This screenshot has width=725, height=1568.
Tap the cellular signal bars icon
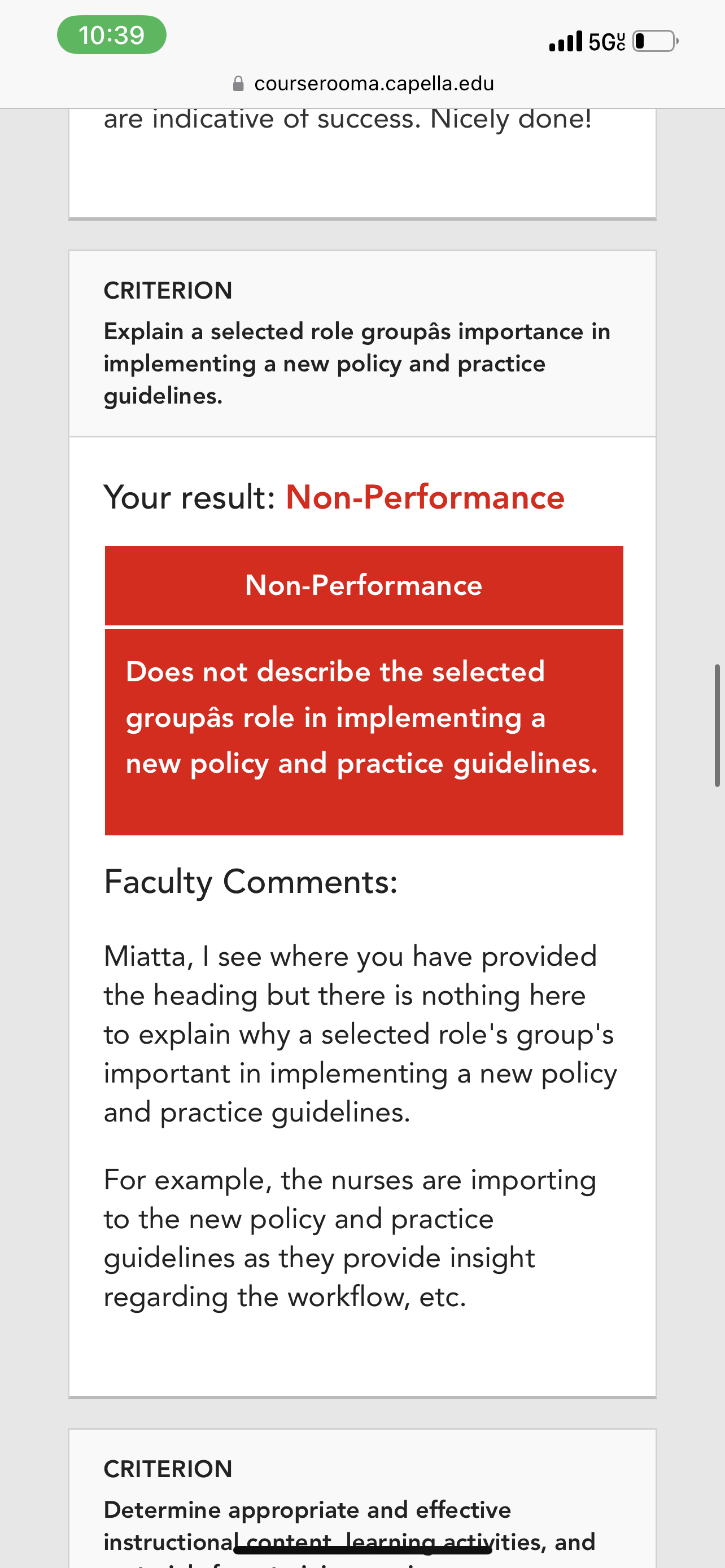(566, 41)
